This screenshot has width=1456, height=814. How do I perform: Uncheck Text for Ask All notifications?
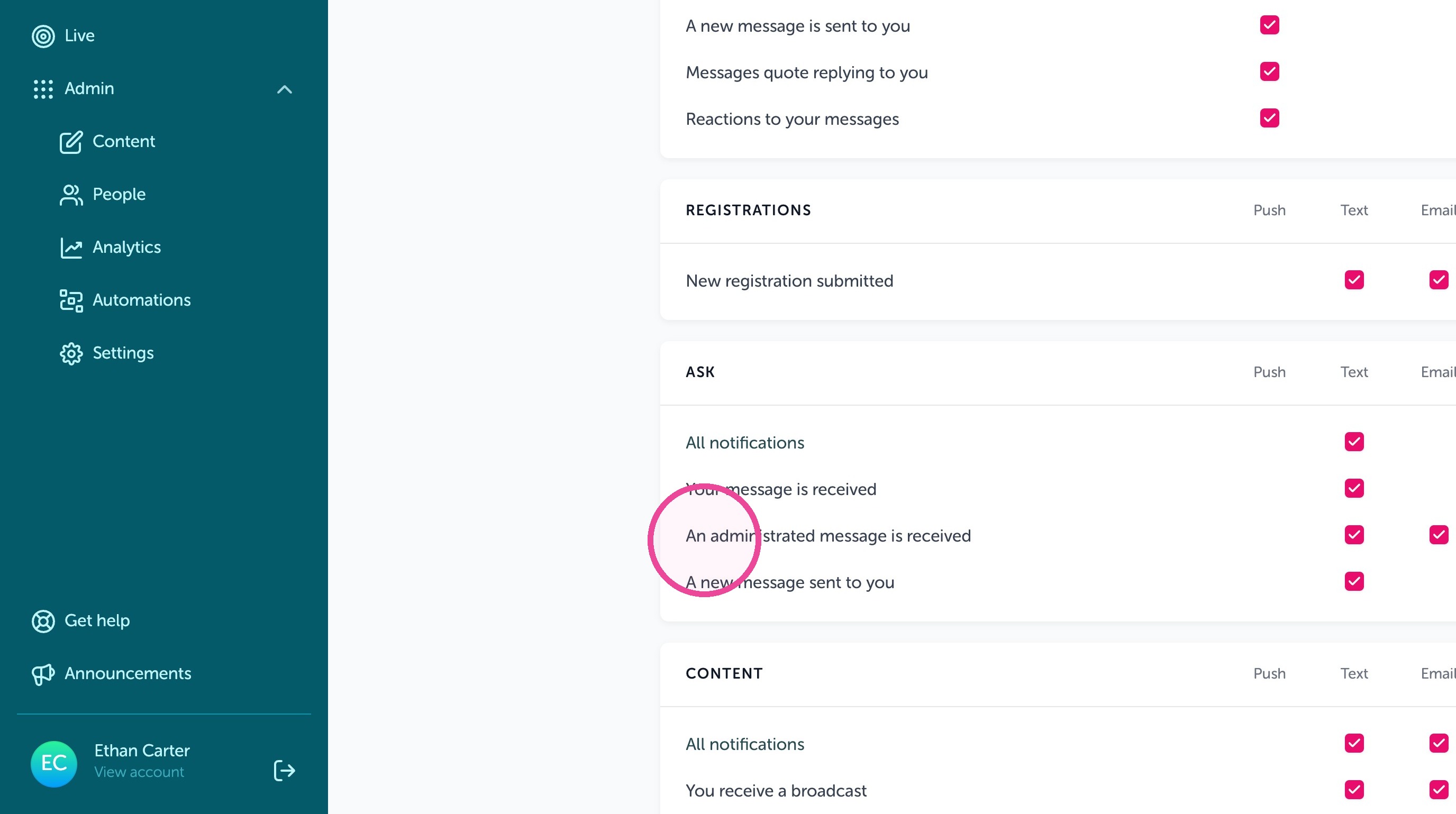click(1354, 442)
